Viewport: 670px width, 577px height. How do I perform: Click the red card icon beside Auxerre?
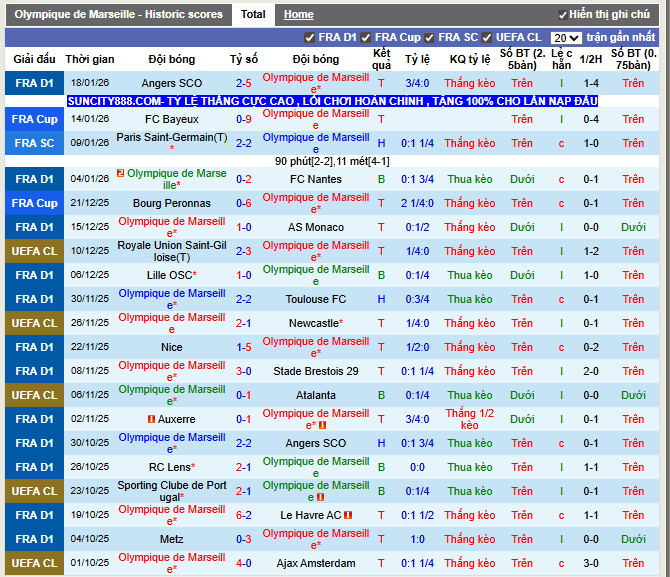coord(151,419)
